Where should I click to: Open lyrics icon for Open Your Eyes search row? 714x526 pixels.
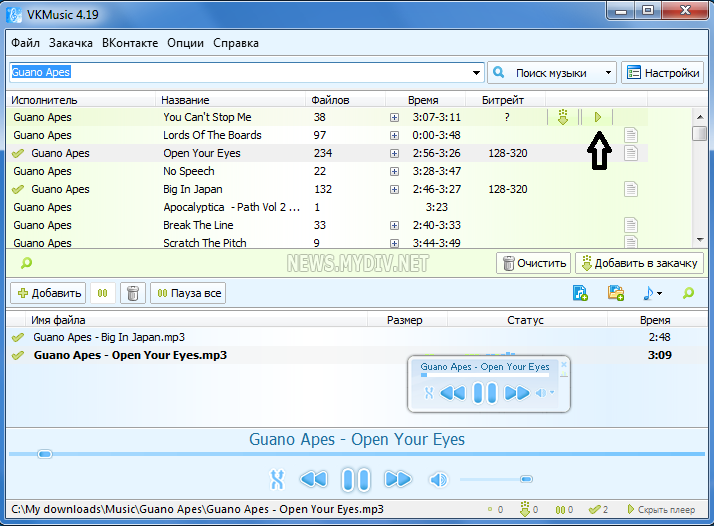coord(631,153)
